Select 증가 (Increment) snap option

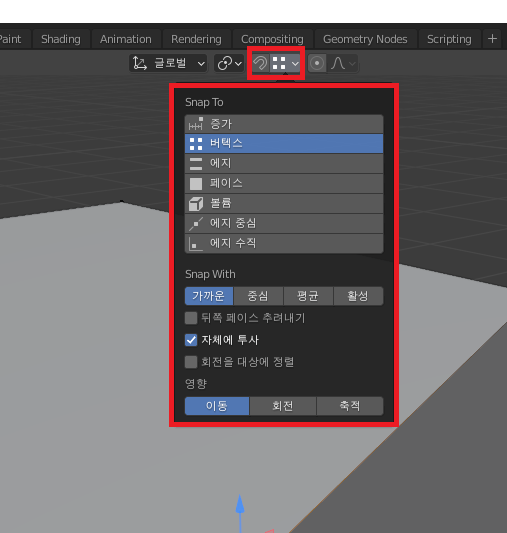[284, 124]
